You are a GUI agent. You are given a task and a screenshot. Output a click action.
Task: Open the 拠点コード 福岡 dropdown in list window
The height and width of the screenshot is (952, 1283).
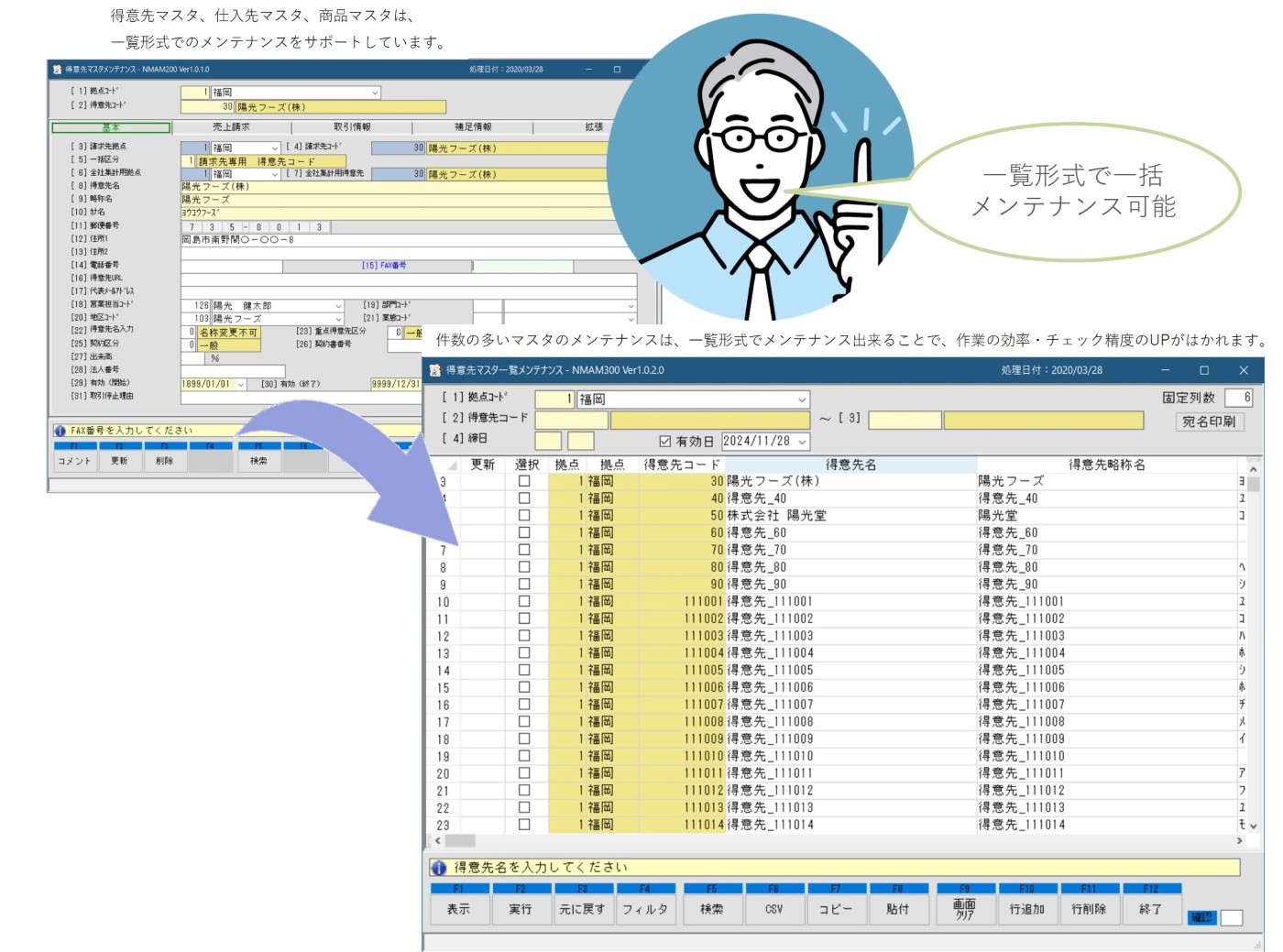point(802,399)
